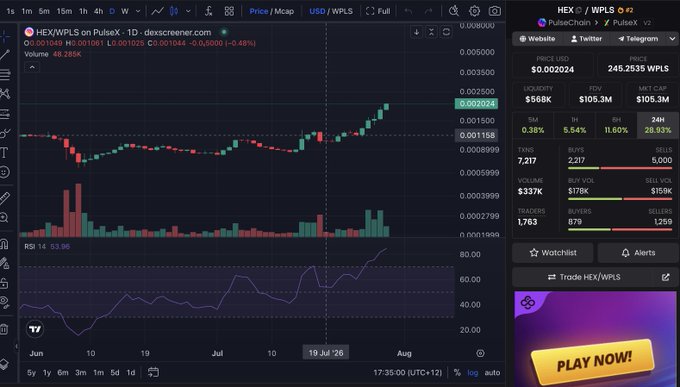Open quick search icon in toolbar
680x387 pixels.
click(454, 11)
